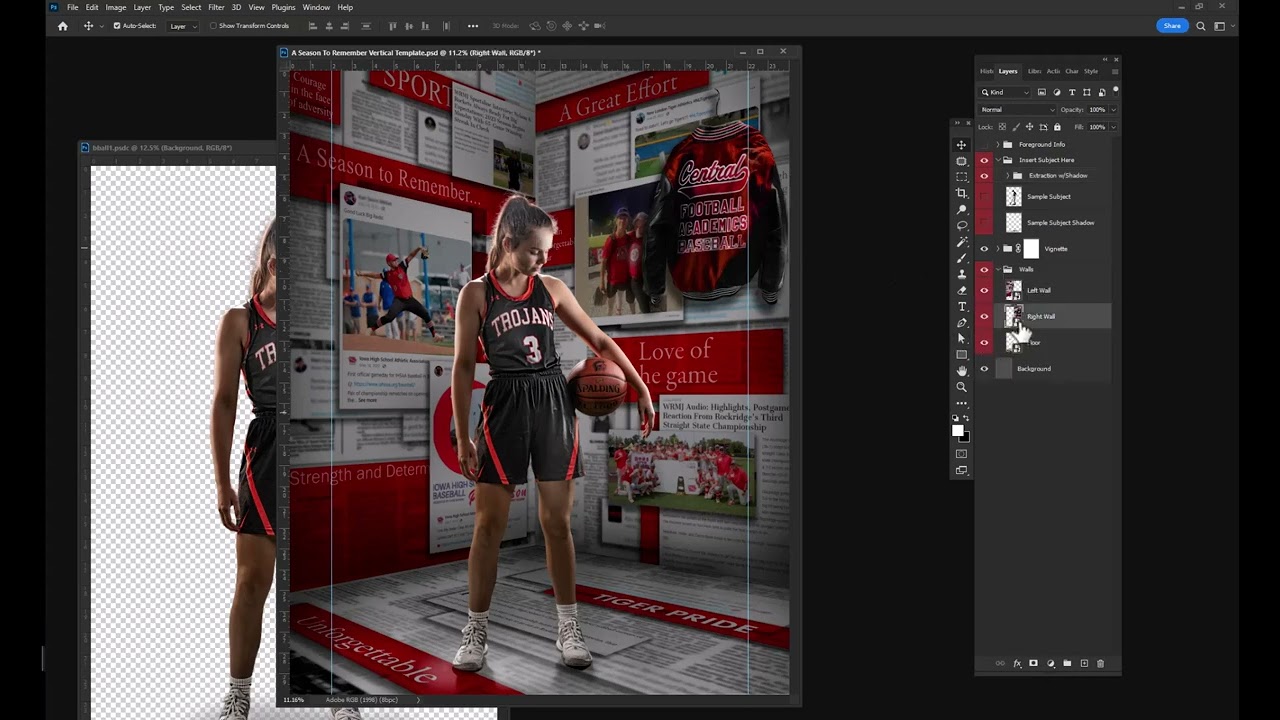Switch to the Char panel tab
1280x720 pixels.
pos(1072,71)
